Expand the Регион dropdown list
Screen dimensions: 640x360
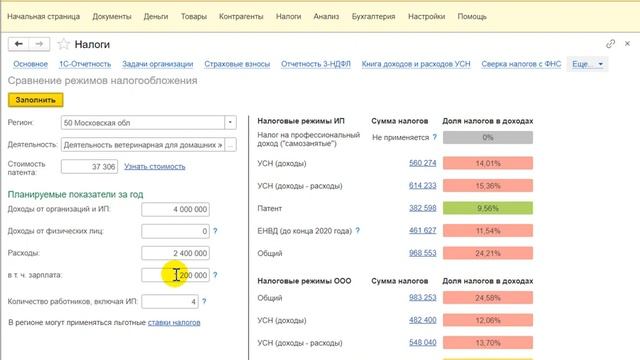pos(230,122)
